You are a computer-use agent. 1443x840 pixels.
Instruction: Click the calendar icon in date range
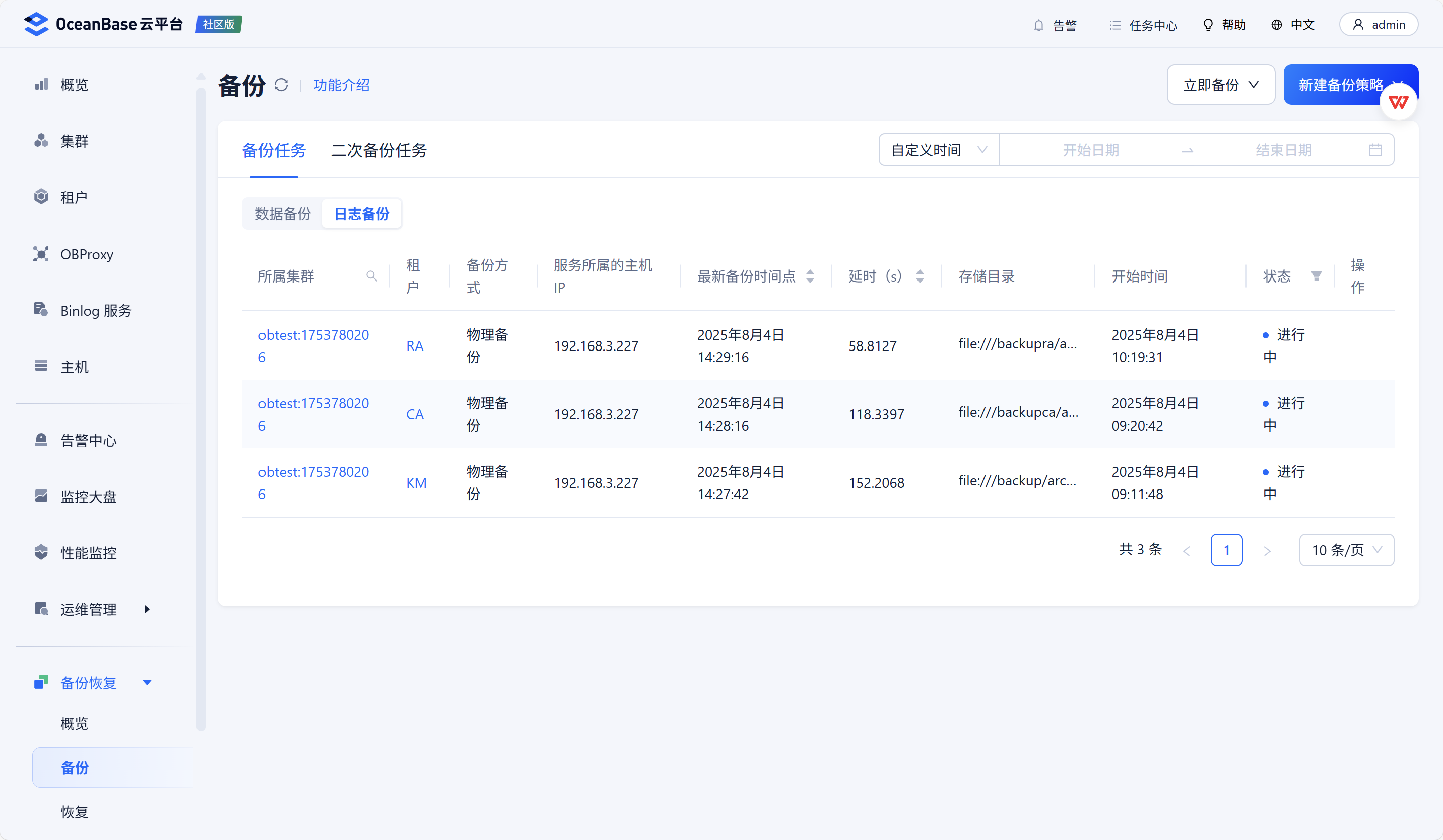pos(1375,150)
